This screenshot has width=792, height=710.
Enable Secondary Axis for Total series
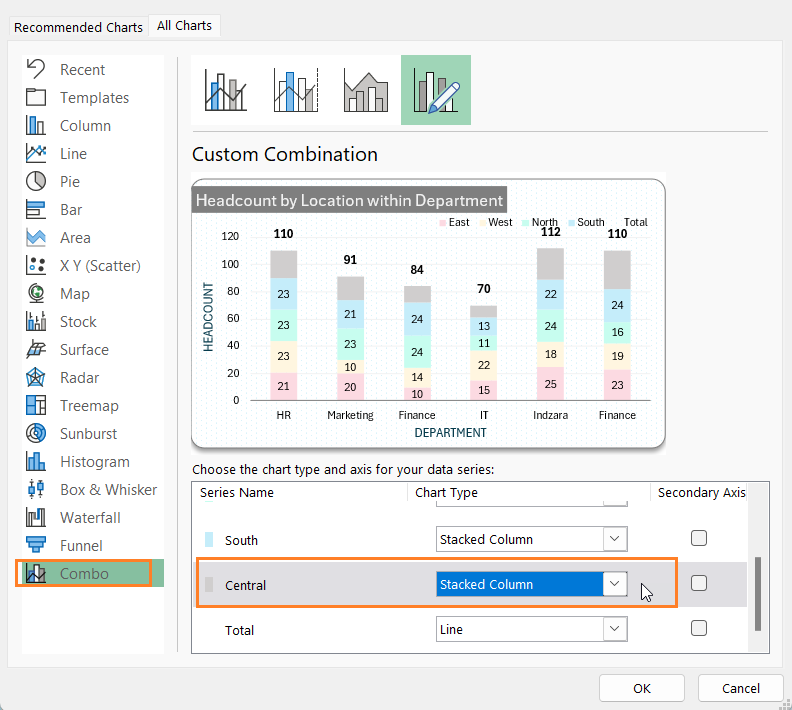[x=699, y=628]
